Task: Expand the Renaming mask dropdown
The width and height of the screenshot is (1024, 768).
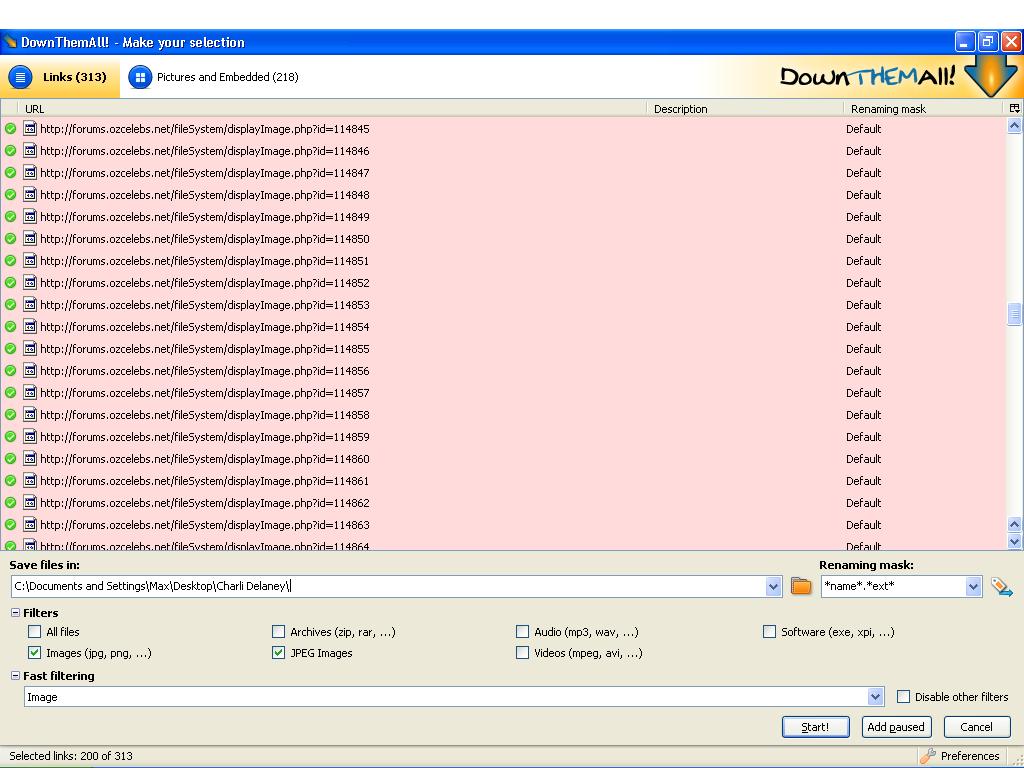Action: pyautogui.click(x=973, y=587)
